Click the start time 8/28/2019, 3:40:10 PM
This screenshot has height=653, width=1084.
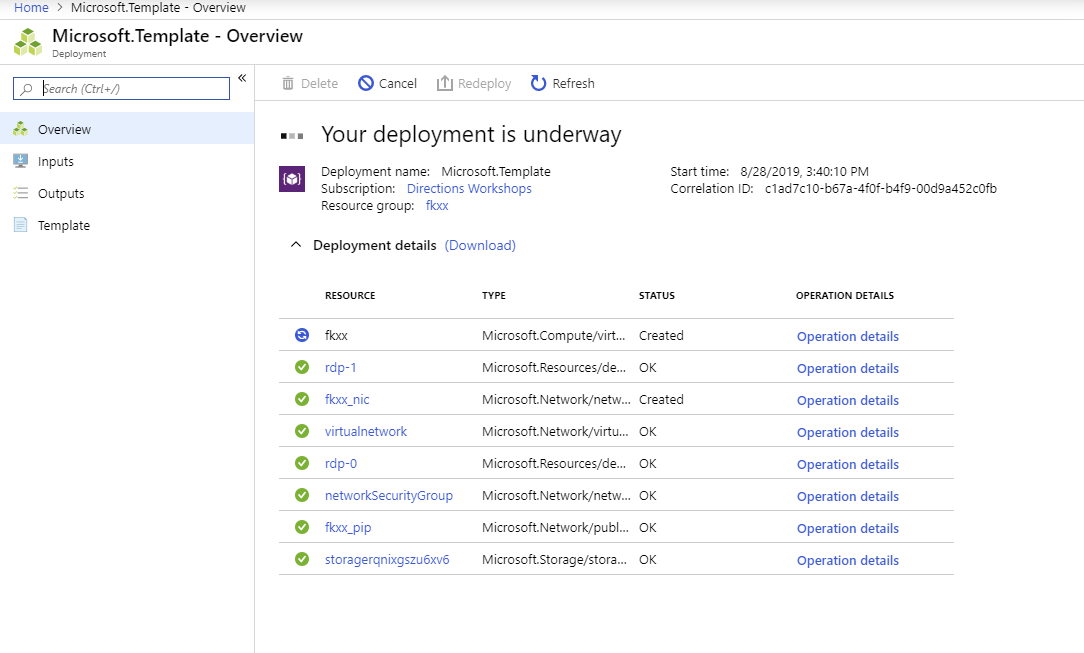[804, 171]
